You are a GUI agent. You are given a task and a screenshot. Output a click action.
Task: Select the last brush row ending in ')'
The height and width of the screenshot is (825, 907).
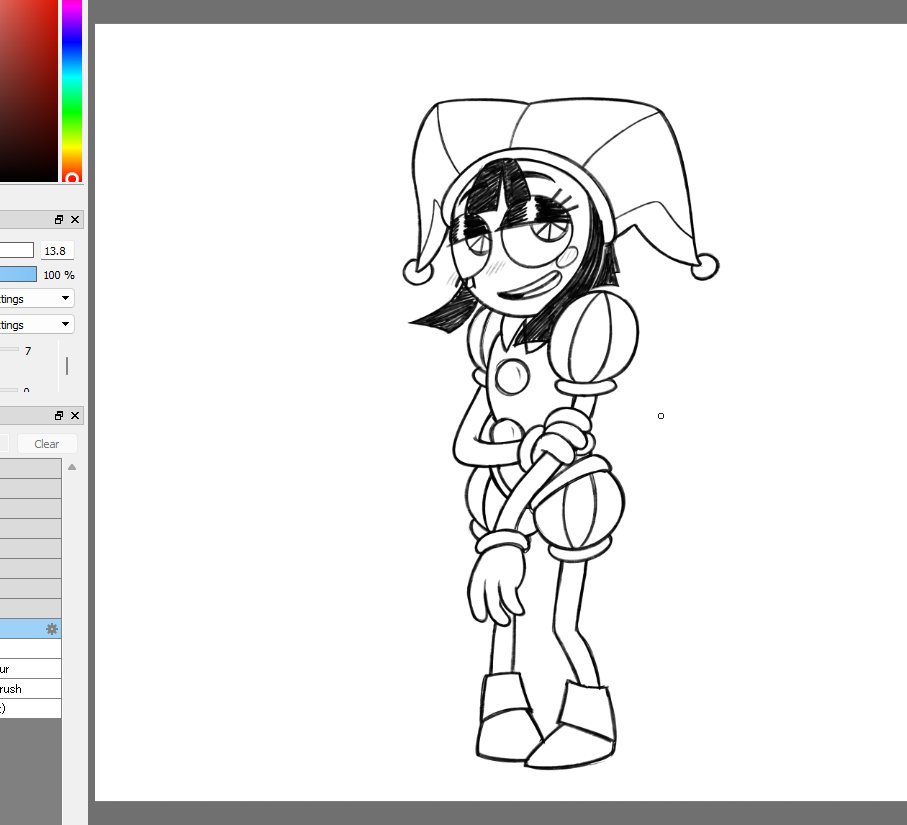coord(30,708)
